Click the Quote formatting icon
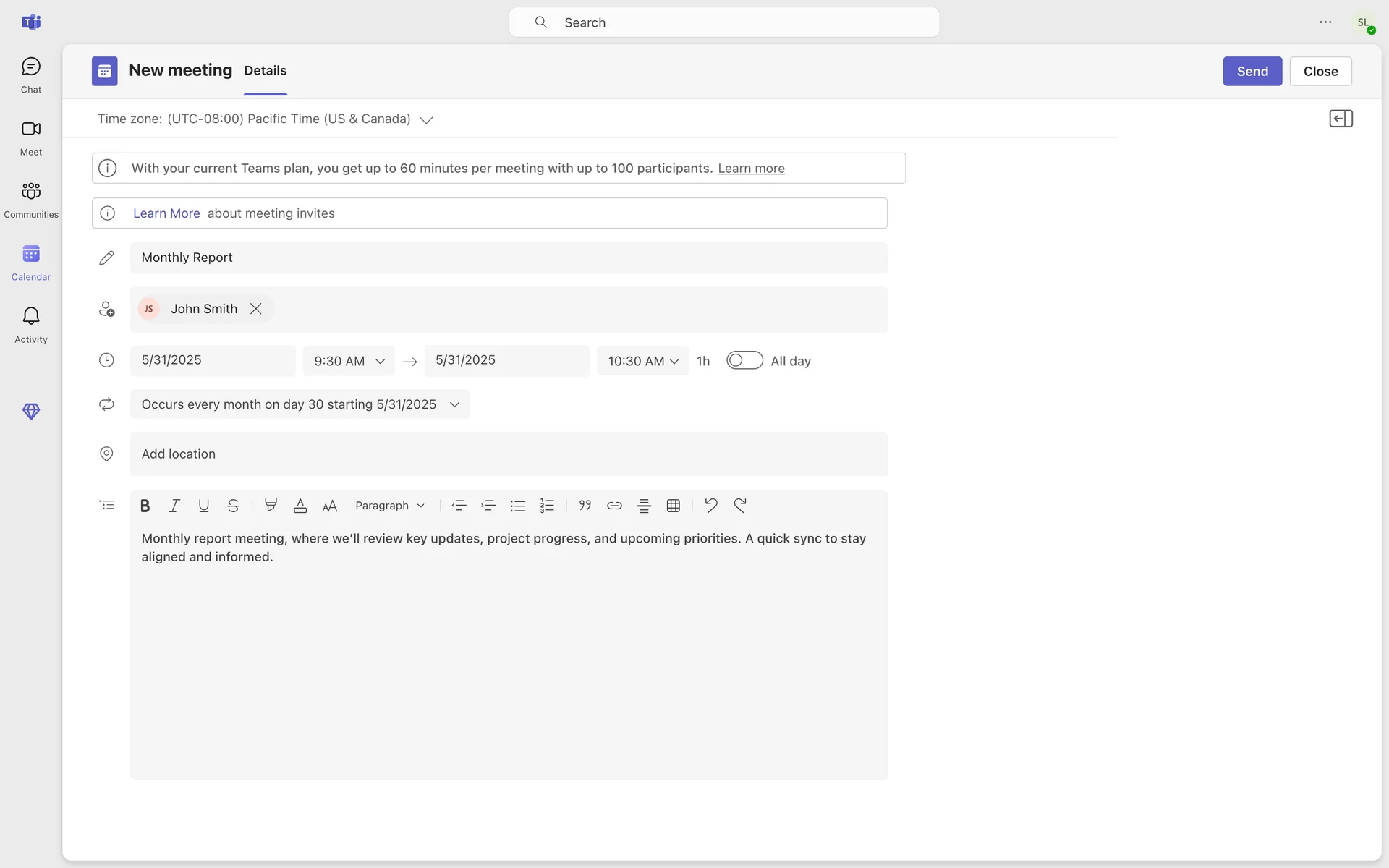This screenshot has height=868, width=1389. coord(585,506)
